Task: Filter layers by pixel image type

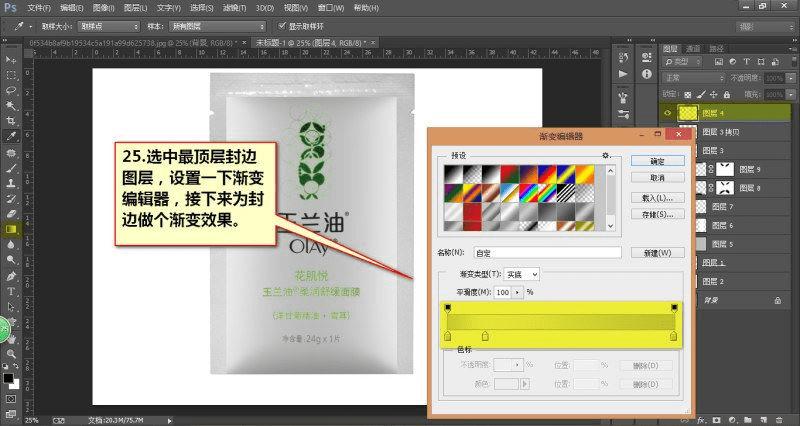Action: pos(719,62)
